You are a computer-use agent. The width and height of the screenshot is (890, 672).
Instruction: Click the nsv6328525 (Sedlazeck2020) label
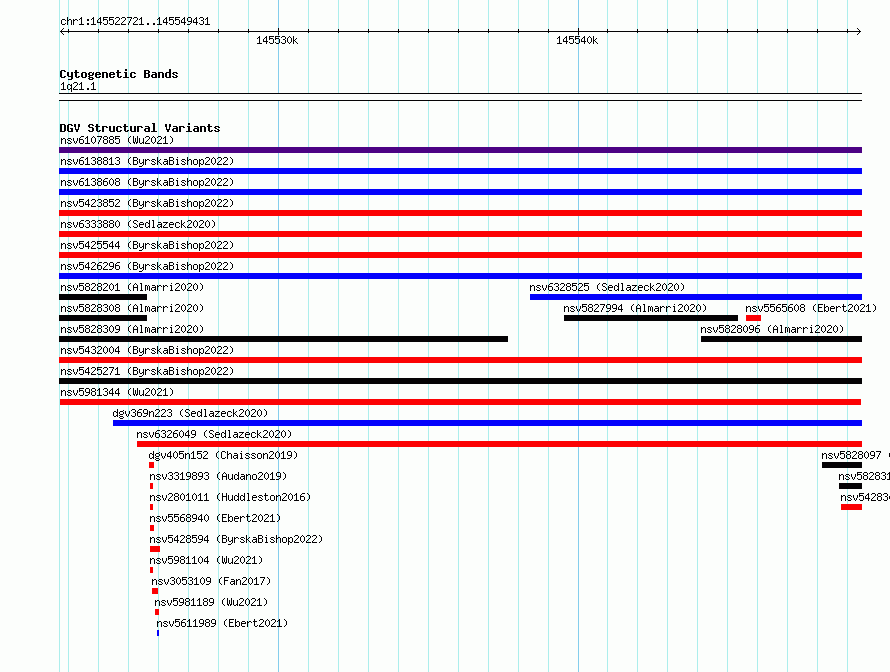[607, 287]
